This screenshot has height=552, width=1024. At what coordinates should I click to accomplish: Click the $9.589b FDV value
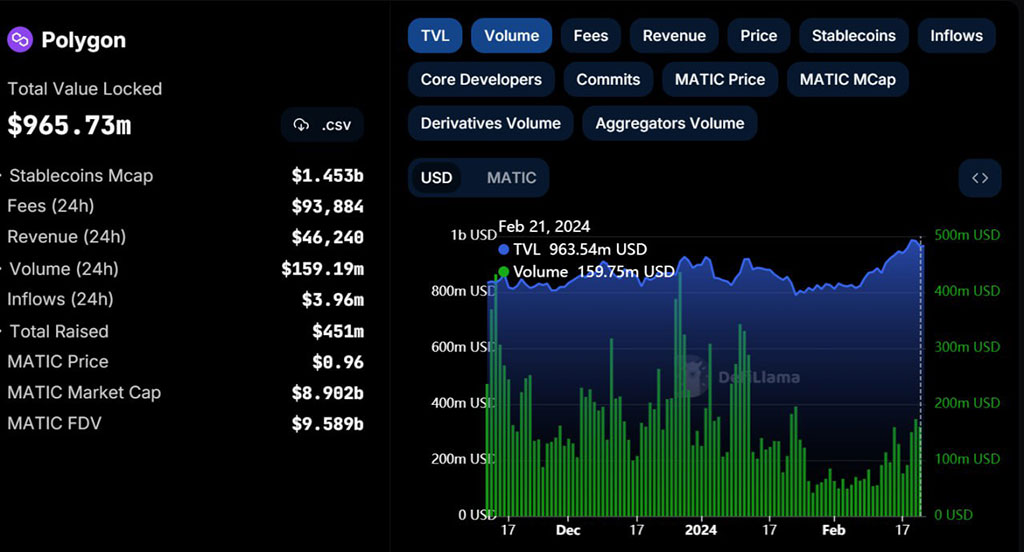pos(328,424)
